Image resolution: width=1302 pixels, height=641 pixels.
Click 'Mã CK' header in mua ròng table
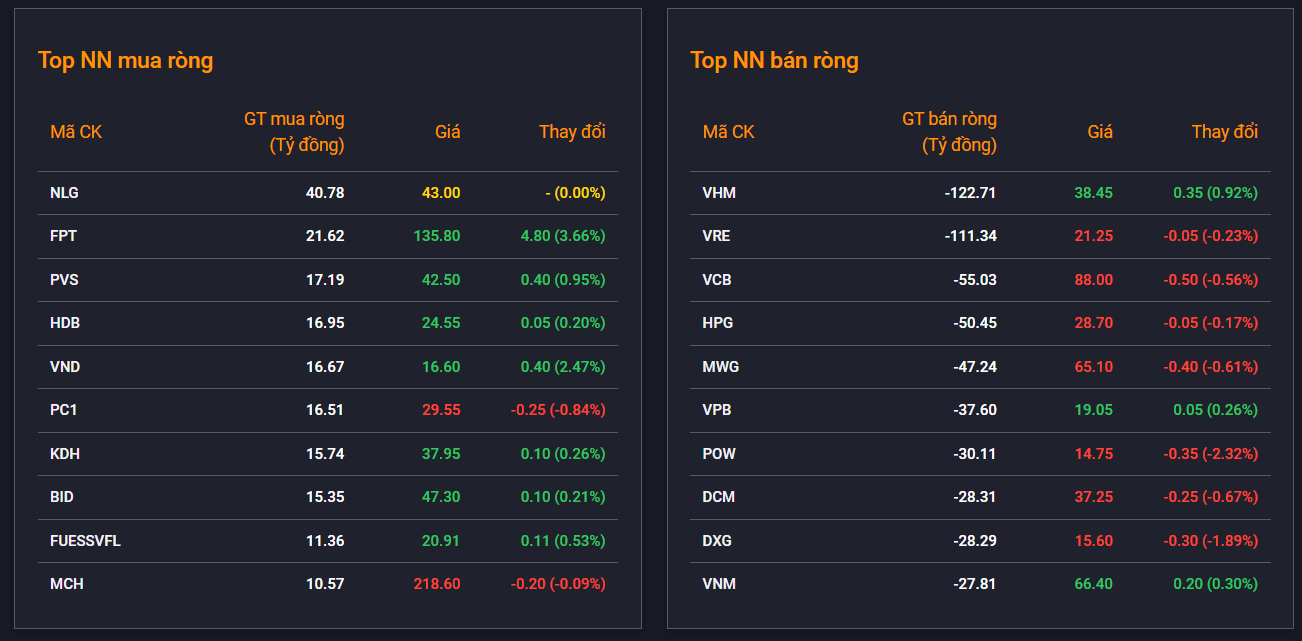click(76, 132)
